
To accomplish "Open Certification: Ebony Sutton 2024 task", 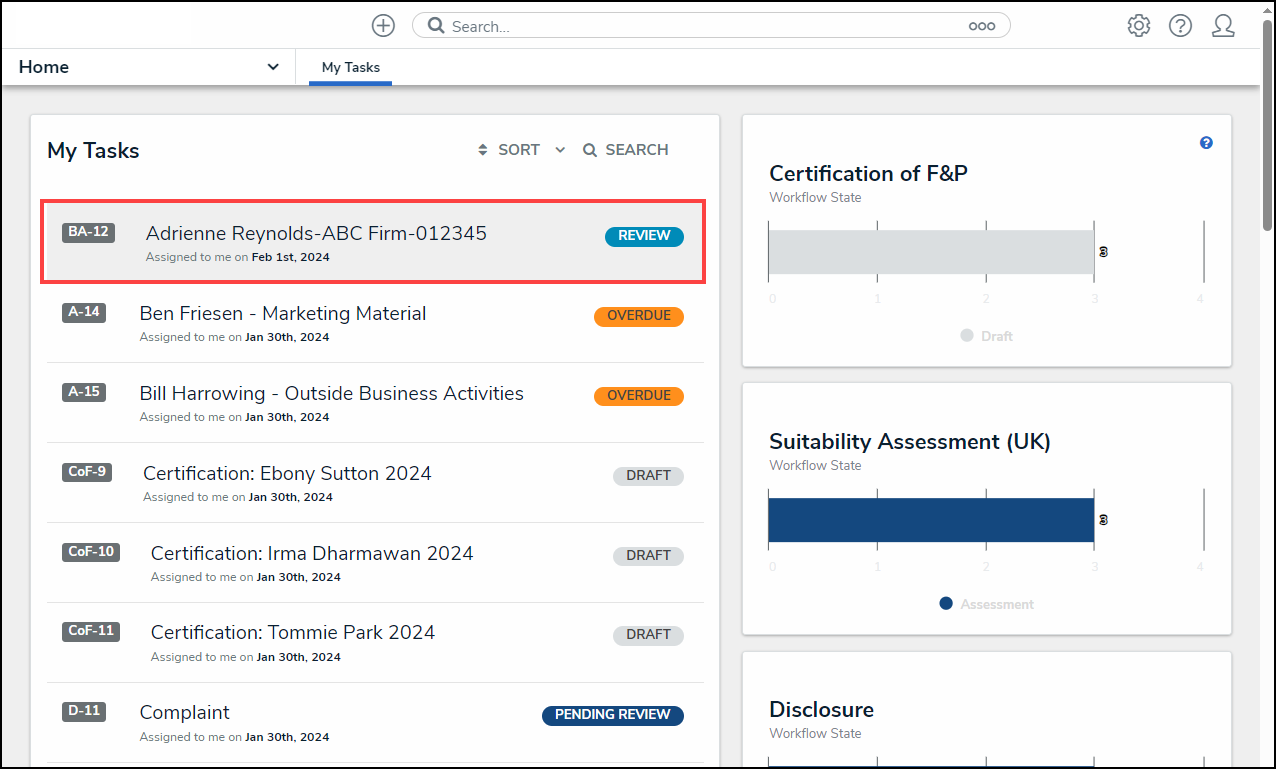I will [287, 474].
